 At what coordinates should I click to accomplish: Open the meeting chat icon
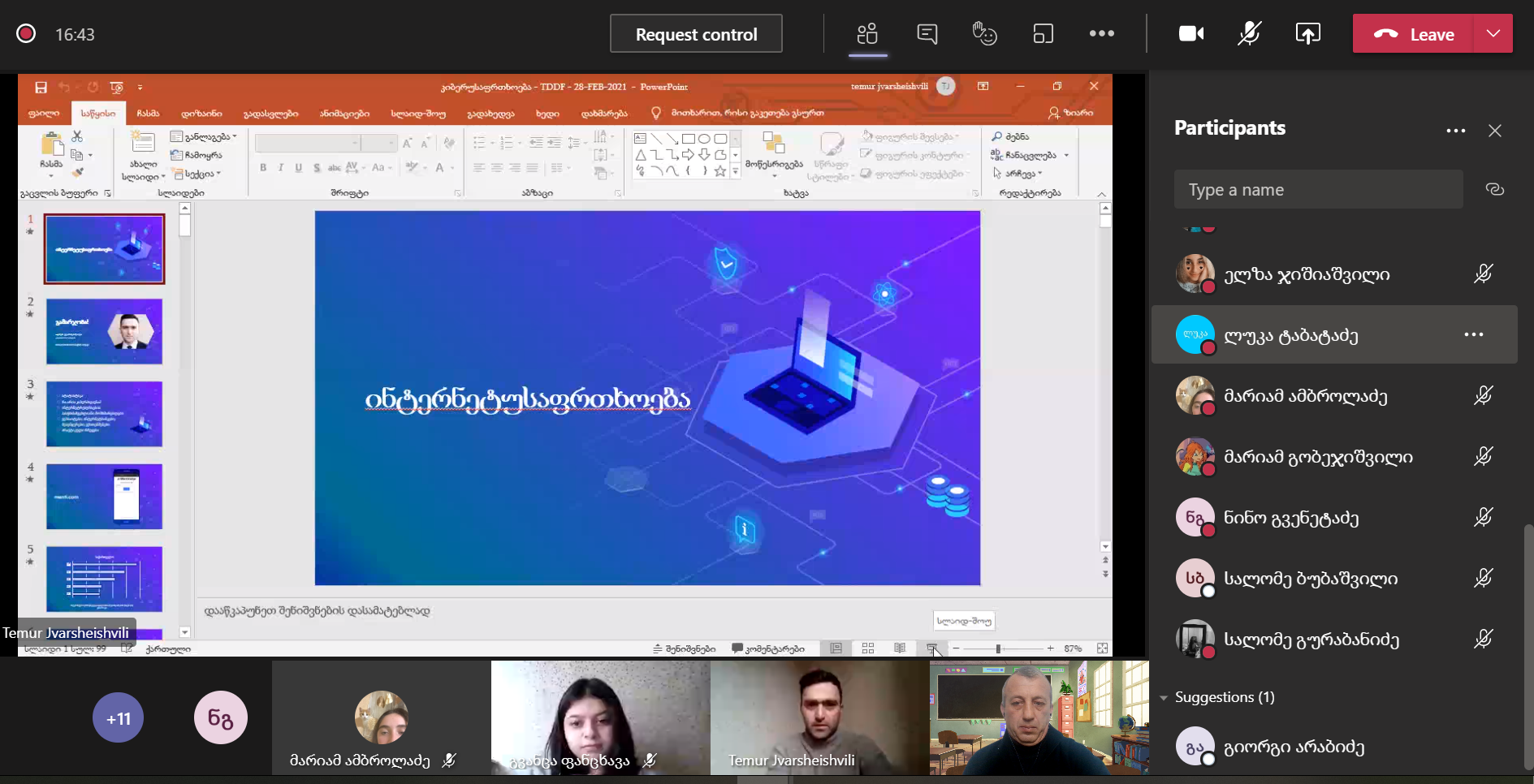click(927, 34)
